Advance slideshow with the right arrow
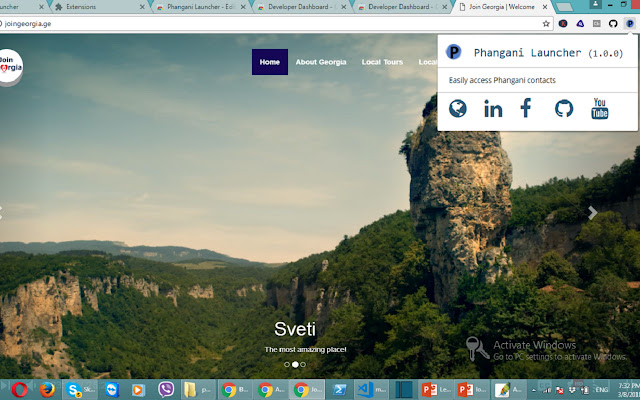 point(593,212)
